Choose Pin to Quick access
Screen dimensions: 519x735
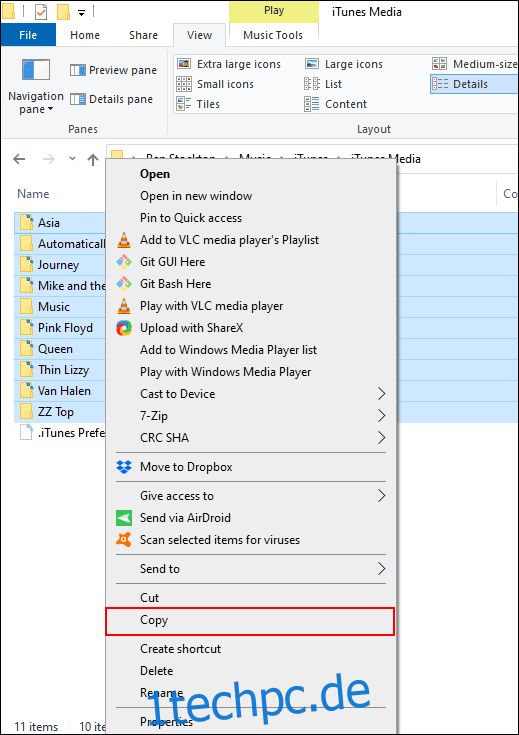tap(251, 218)
